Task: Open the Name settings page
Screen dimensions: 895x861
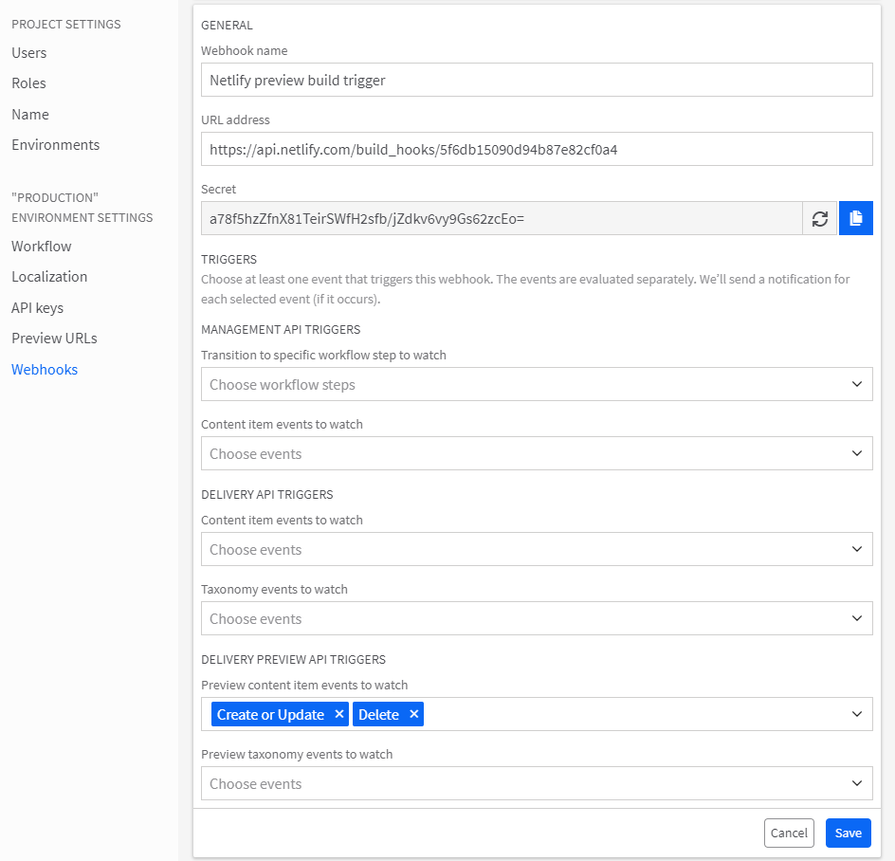Action: [30, 114]
